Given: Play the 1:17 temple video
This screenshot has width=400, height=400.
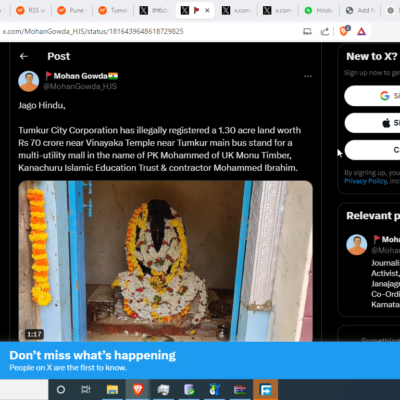Looking at the screenshot, I should click(165, 261).
